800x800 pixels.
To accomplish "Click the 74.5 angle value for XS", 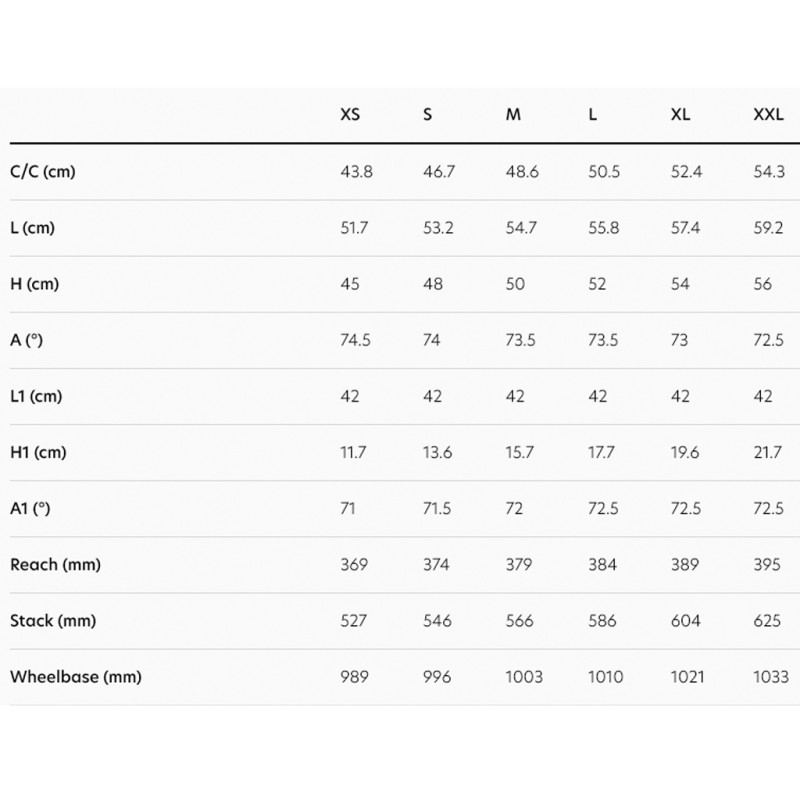I will pos(356,340).
